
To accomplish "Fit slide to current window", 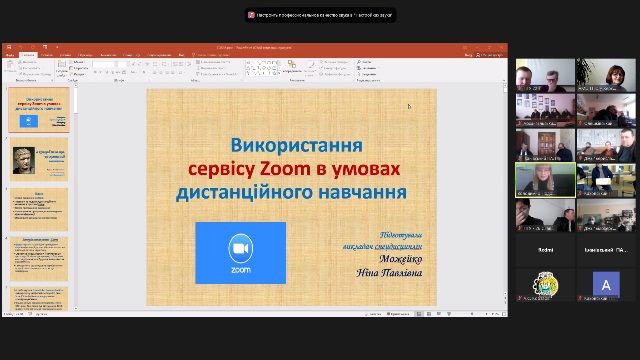I will click(504, 314).
